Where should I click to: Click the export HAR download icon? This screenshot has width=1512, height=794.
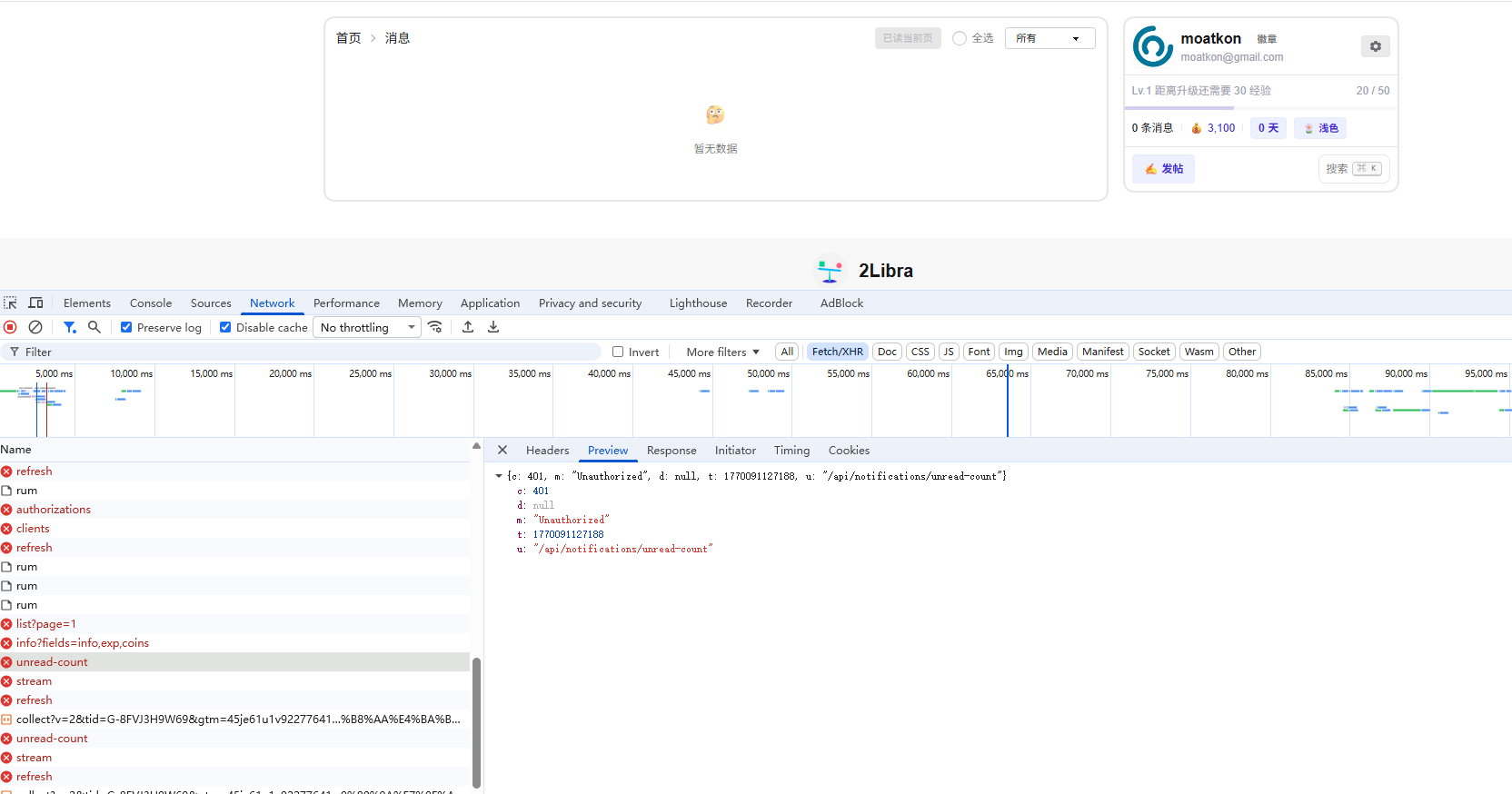point(493,327)
